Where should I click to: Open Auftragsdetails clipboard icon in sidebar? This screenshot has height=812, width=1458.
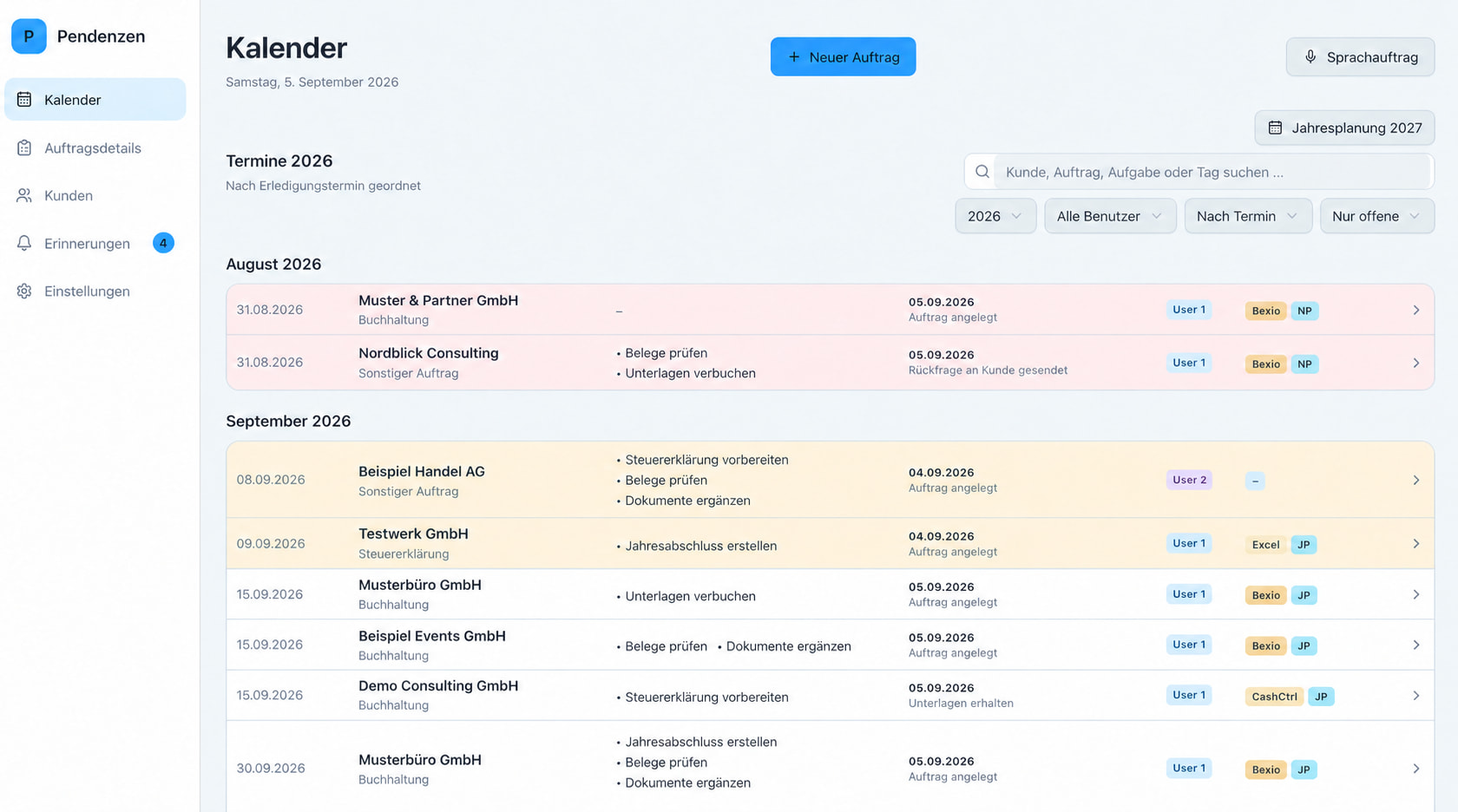(24, 148)
